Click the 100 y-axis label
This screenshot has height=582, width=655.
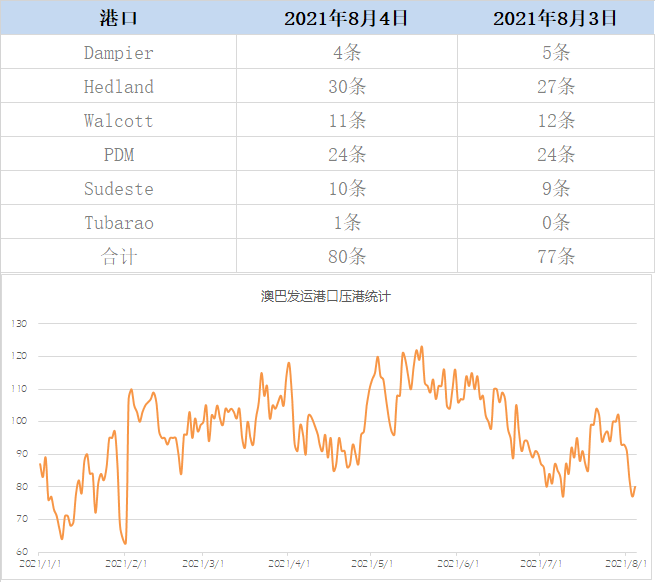tap(19, 421)
